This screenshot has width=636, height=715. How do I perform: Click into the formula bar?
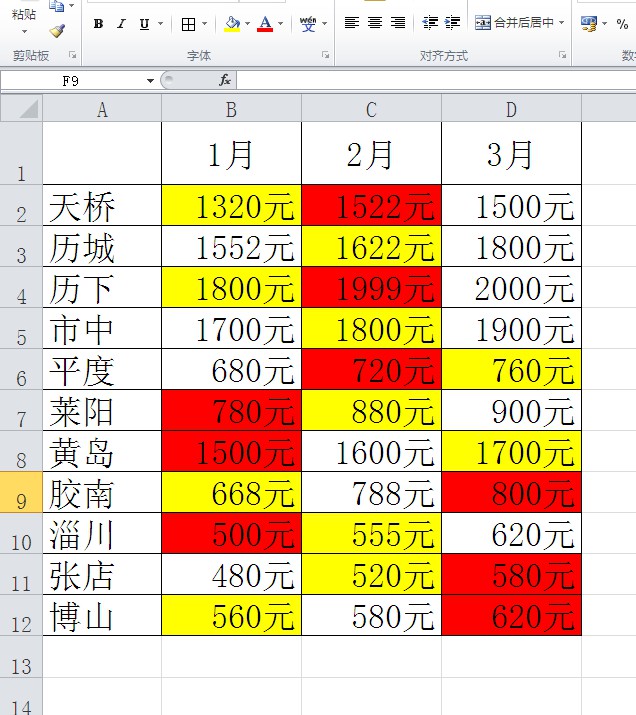coord(435,81)
